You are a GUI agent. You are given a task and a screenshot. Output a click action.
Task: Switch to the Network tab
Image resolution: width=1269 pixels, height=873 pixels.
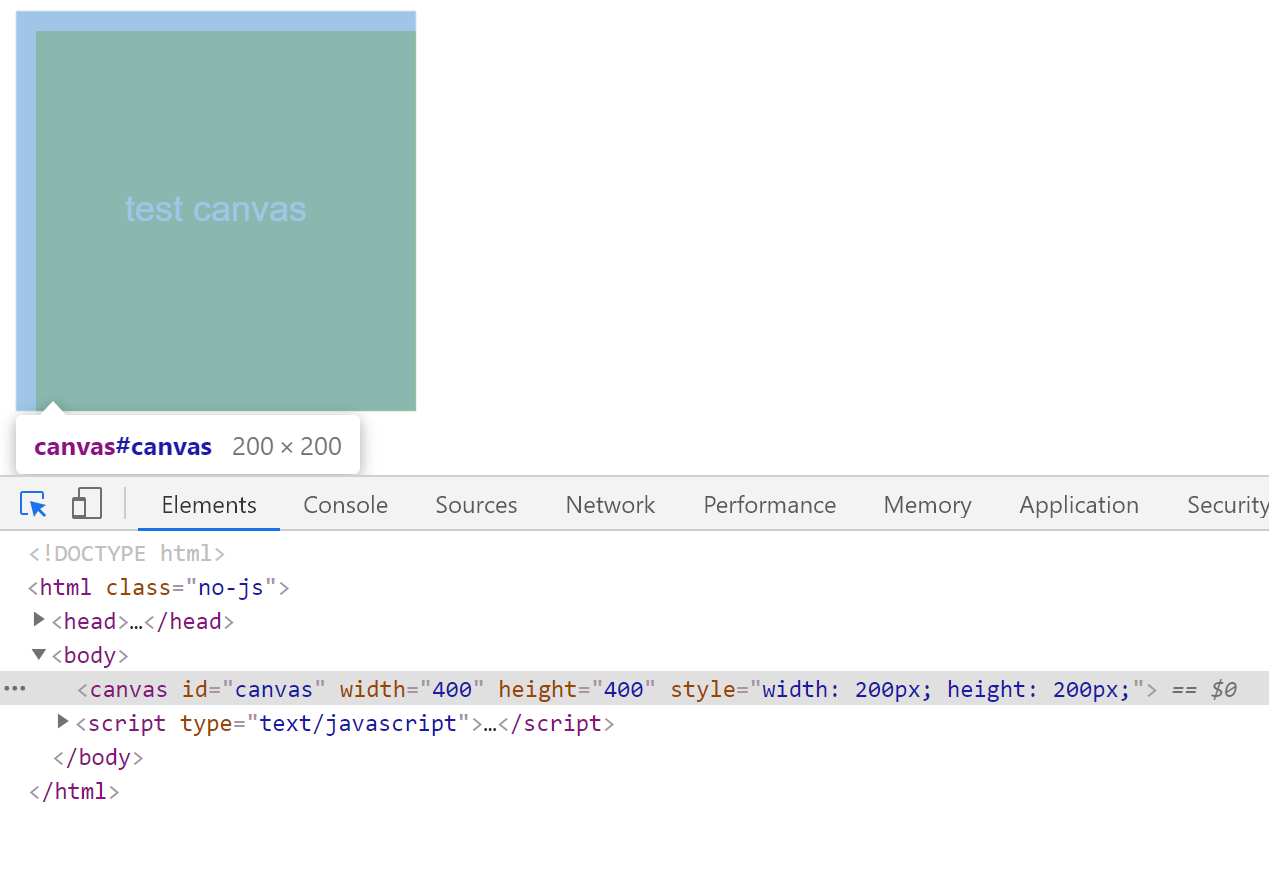[610, 505]
